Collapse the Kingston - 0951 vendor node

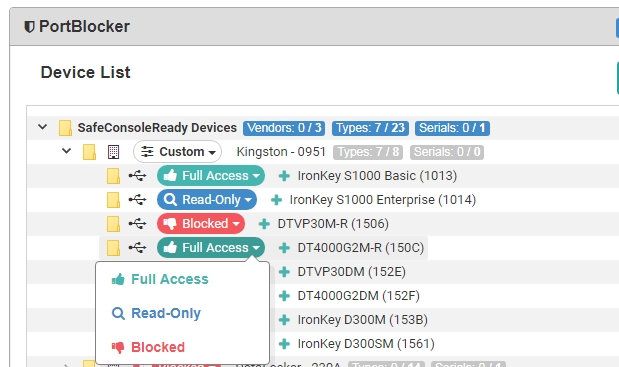click(x=66, y=151)
